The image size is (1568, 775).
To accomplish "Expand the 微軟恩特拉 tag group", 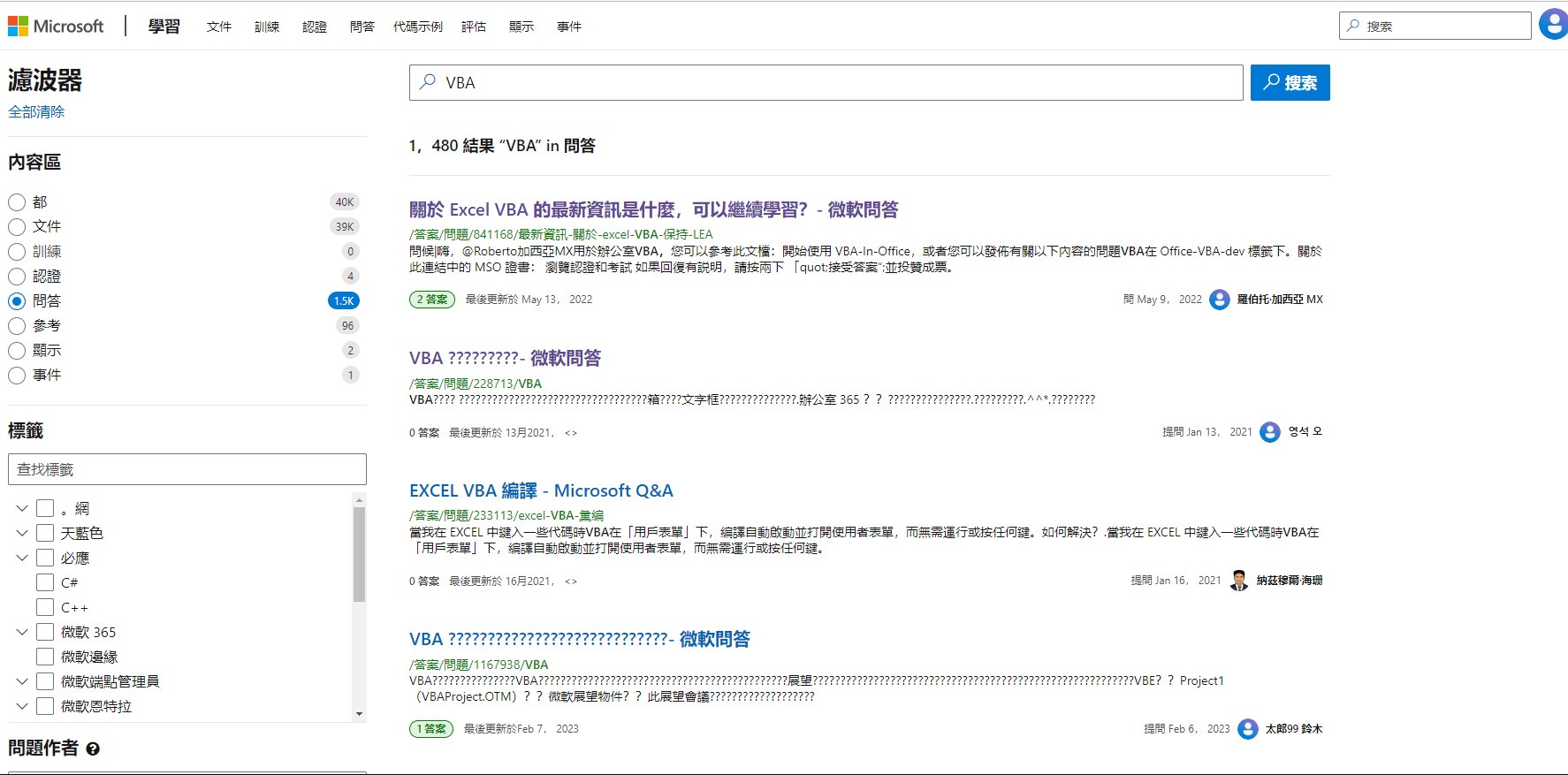I will [22, 706].
